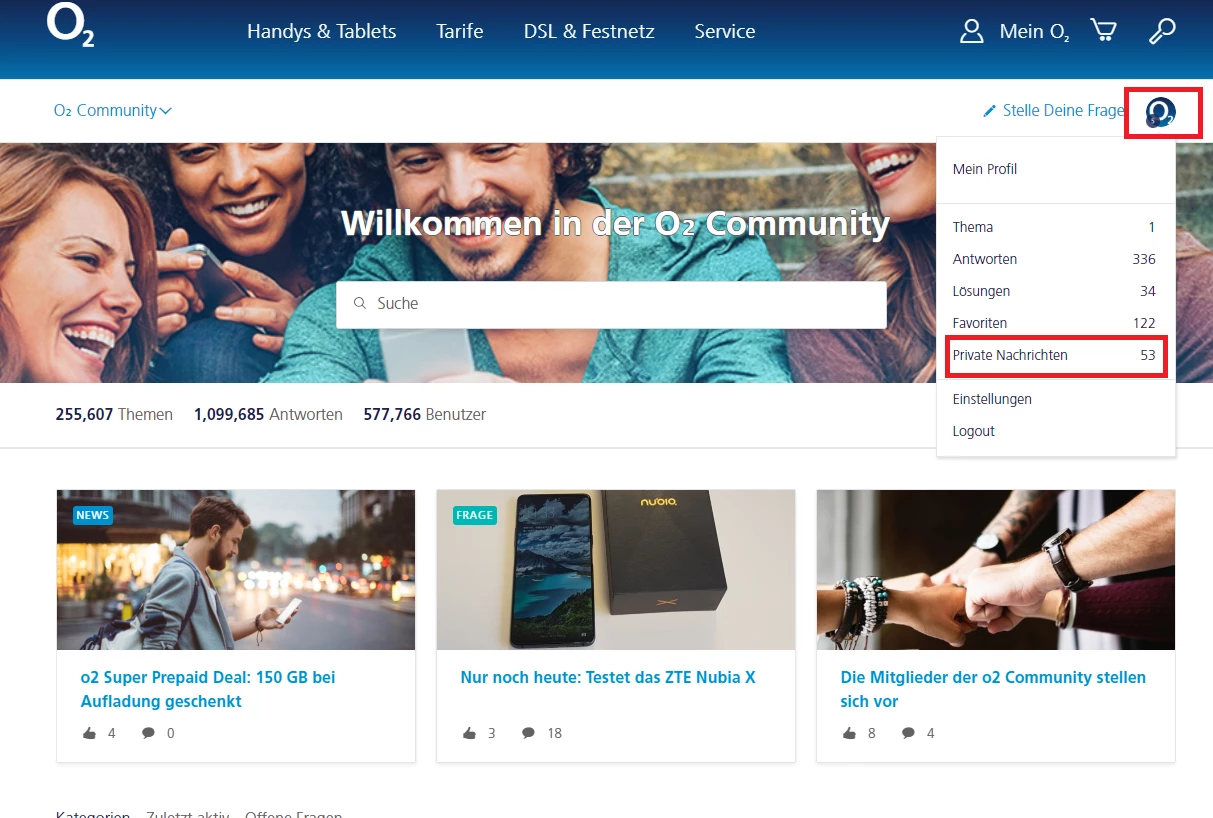
Task: Click the man with phone thumbnail
Action: [236, 570]
